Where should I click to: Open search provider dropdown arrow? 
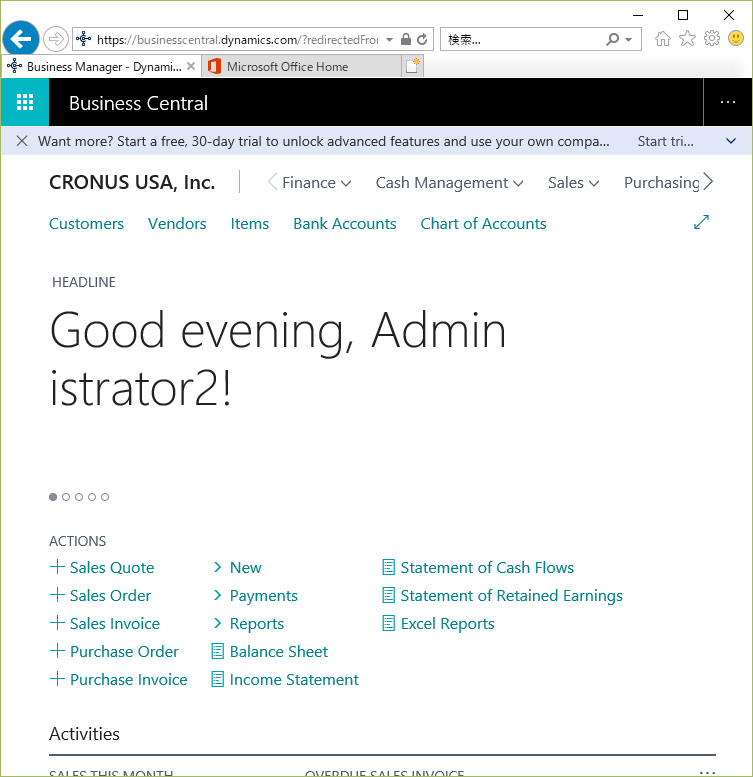(629, 40)
